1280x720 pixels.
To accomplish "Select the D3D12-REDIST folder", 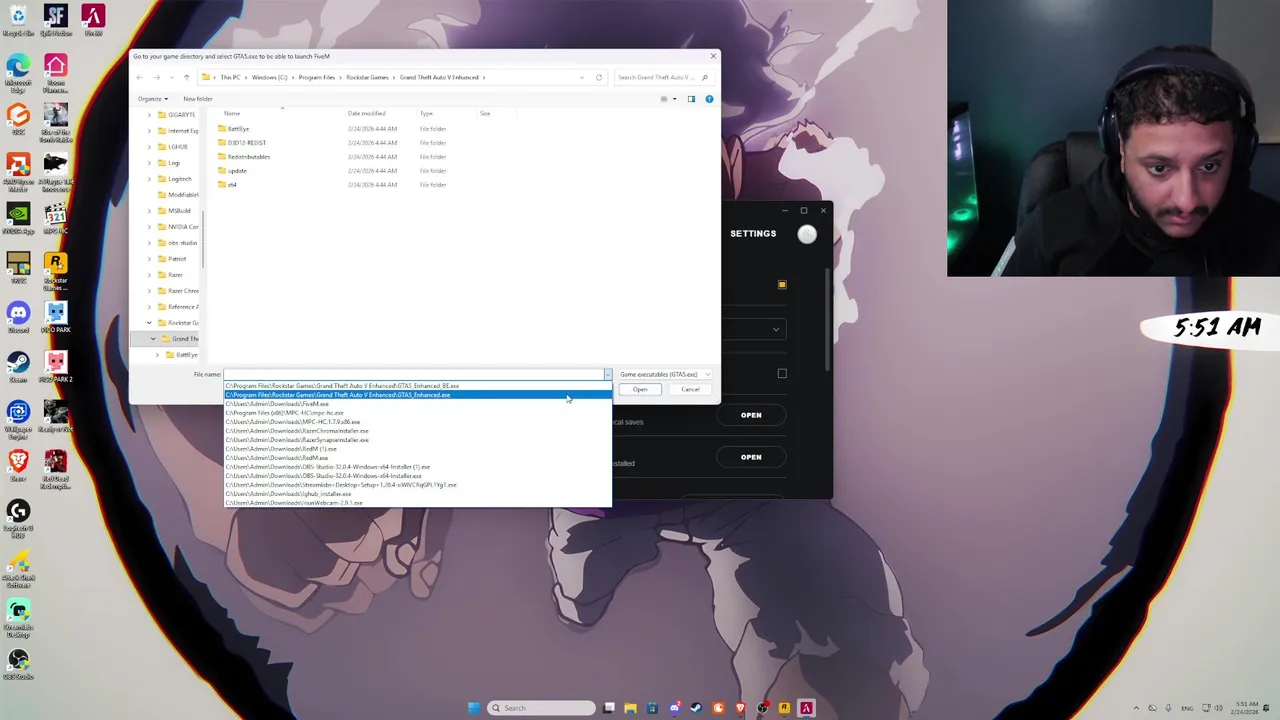I will [246, 143].
